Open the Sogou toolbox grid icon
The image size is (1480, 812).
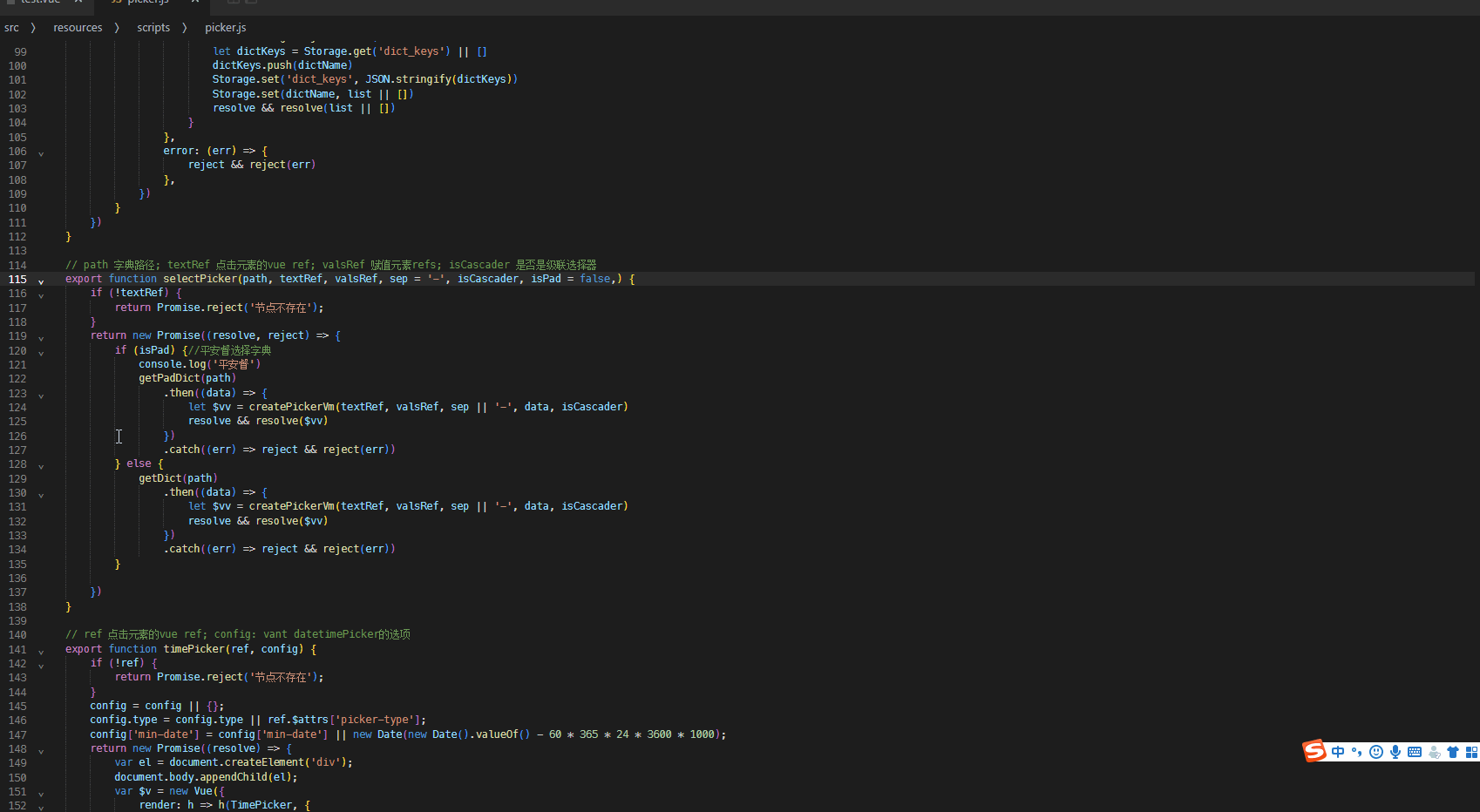point(1471,752)
